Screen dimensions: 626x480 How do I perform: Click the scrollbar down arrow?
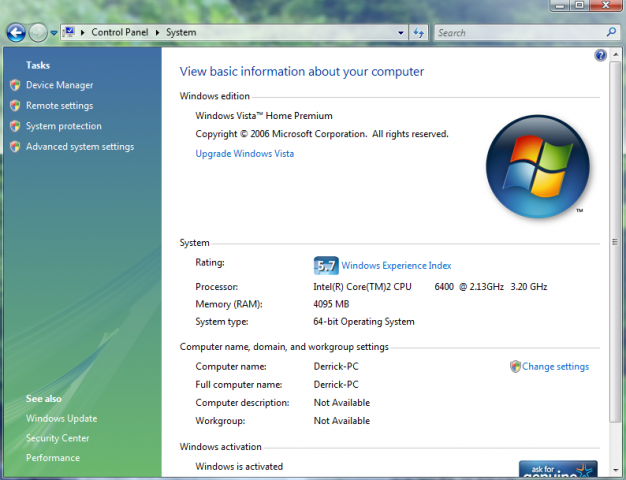[615, 470]
